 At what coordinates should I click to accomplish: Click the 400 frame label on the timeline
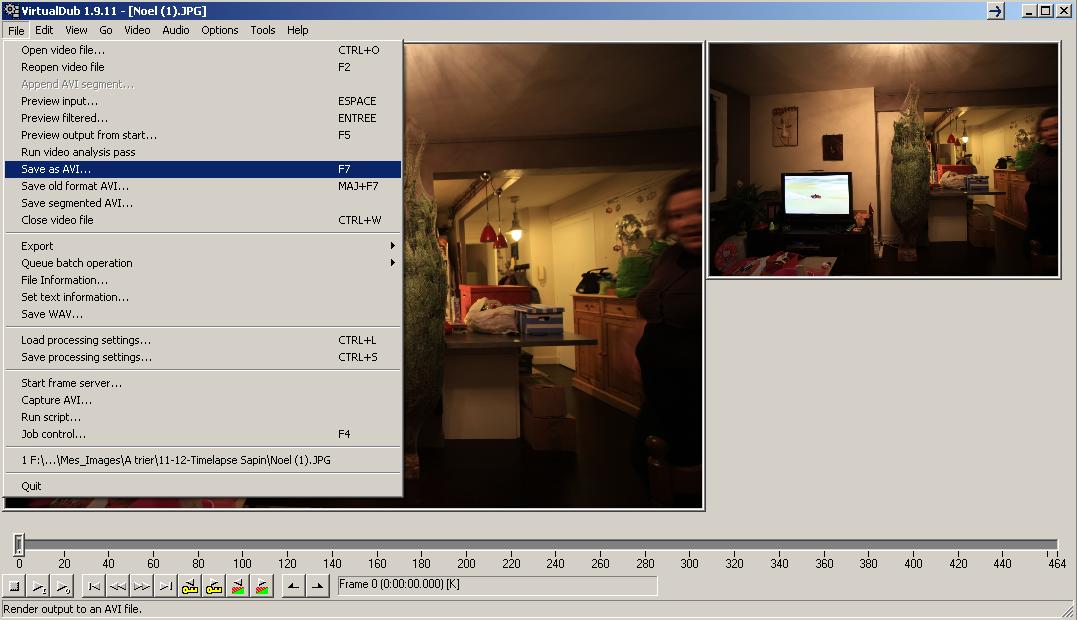[x=913, y=564]
